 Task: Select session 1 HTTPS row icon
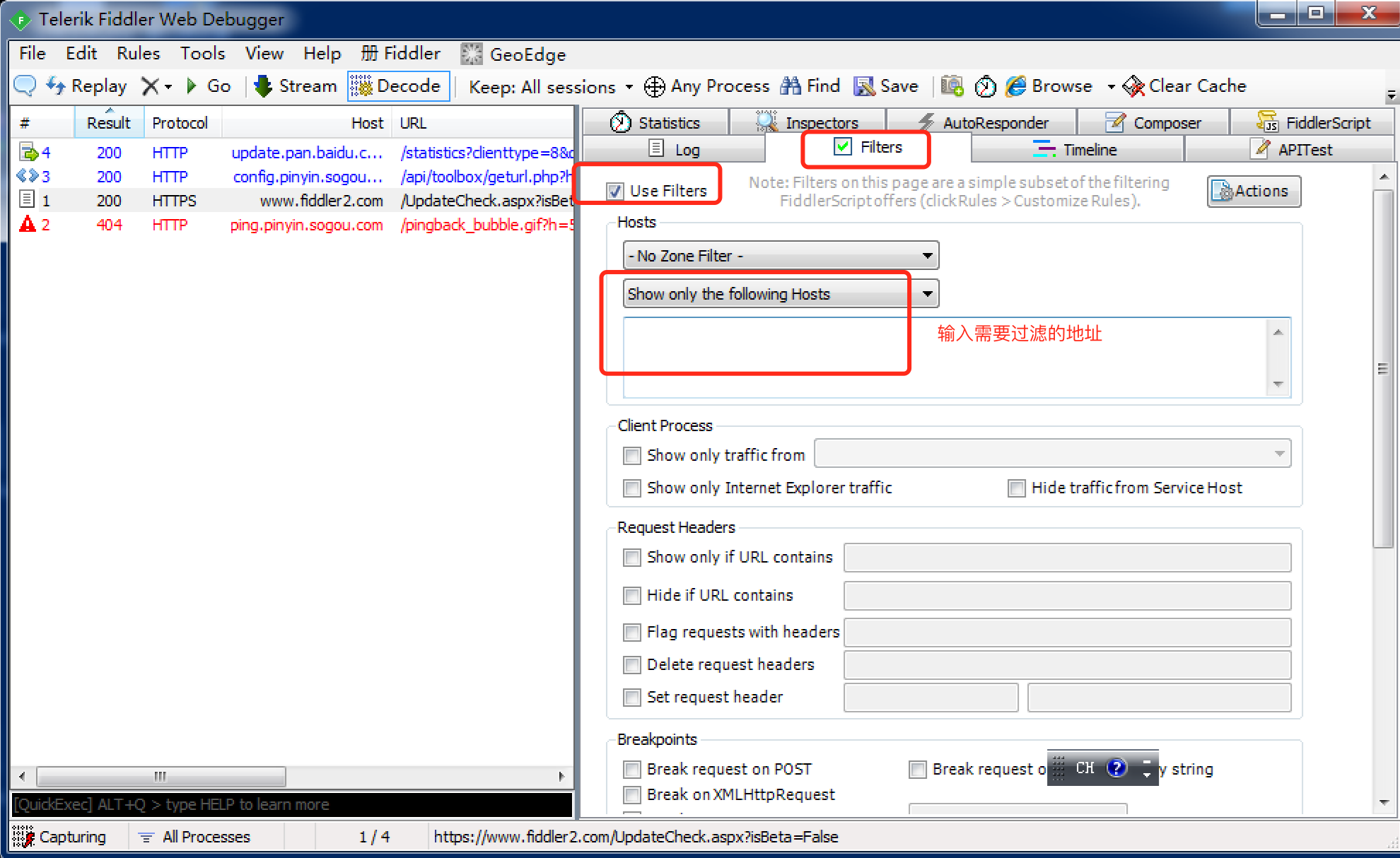(27, 200)
